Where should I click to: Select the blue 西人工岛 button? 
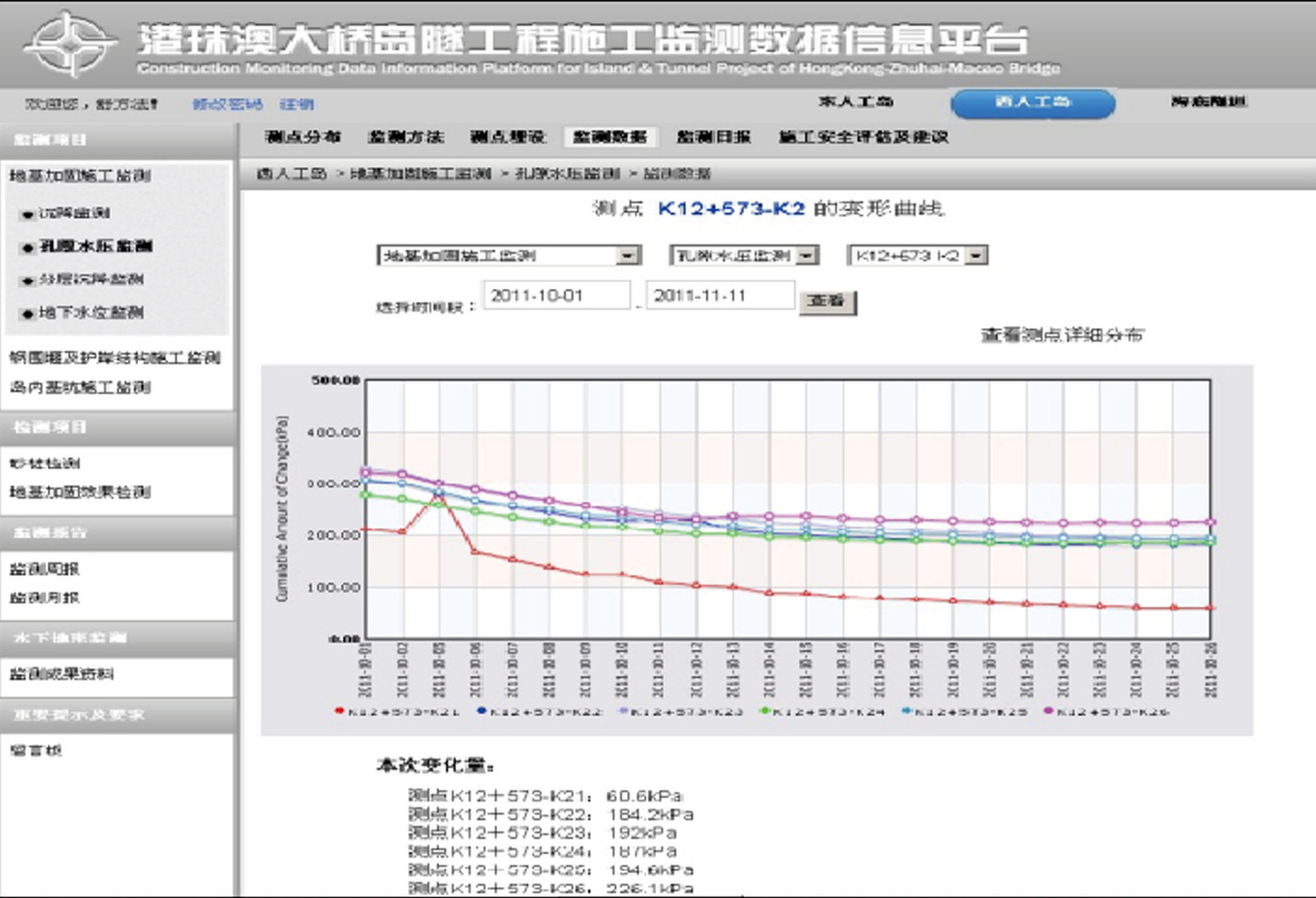[x=1033, y=103]
